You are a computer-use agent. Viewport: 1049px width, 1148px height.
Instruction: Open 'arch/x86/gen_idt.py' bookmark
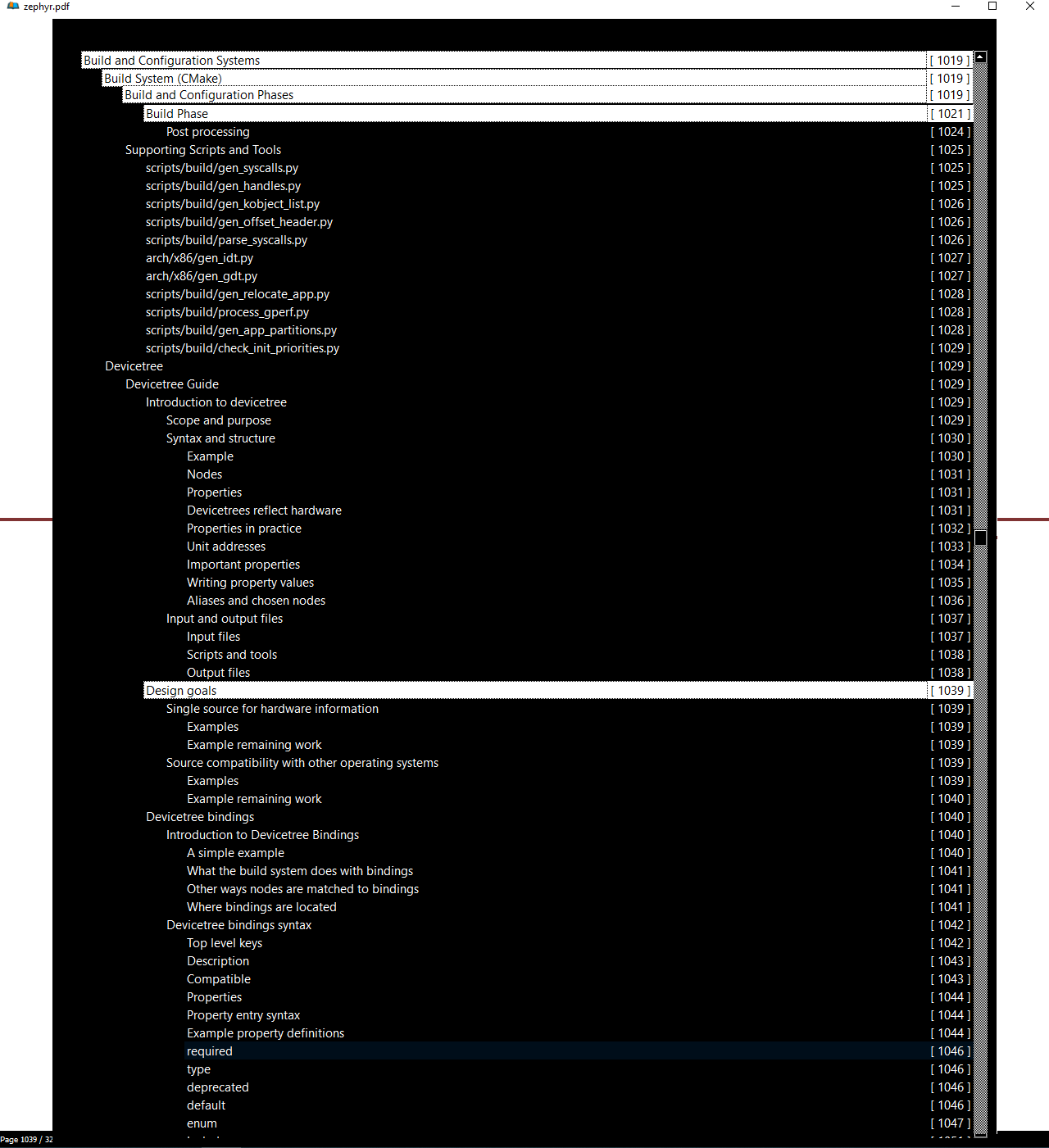199,257
